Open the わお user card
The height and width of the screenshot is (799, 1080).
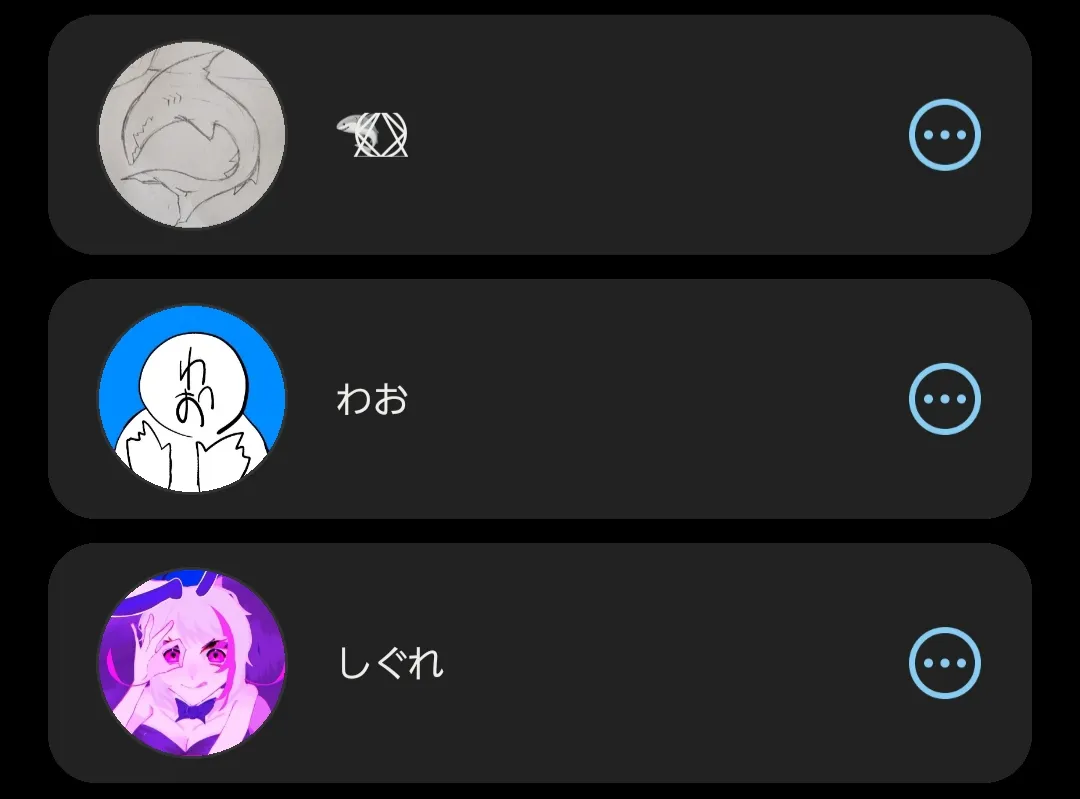(540, 399)
